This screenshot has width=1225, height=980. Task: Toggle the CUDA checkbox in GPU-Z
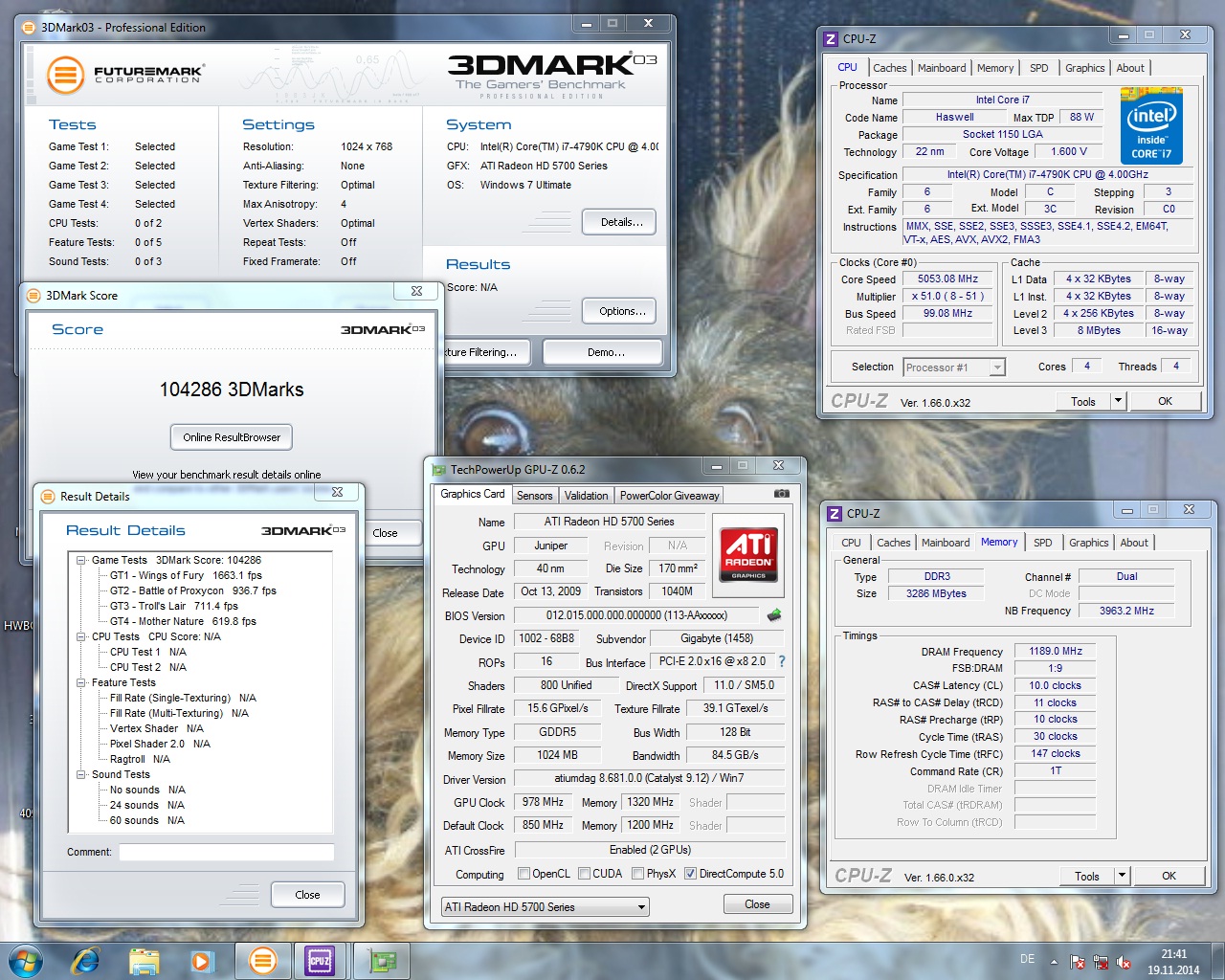pos(584,874)
